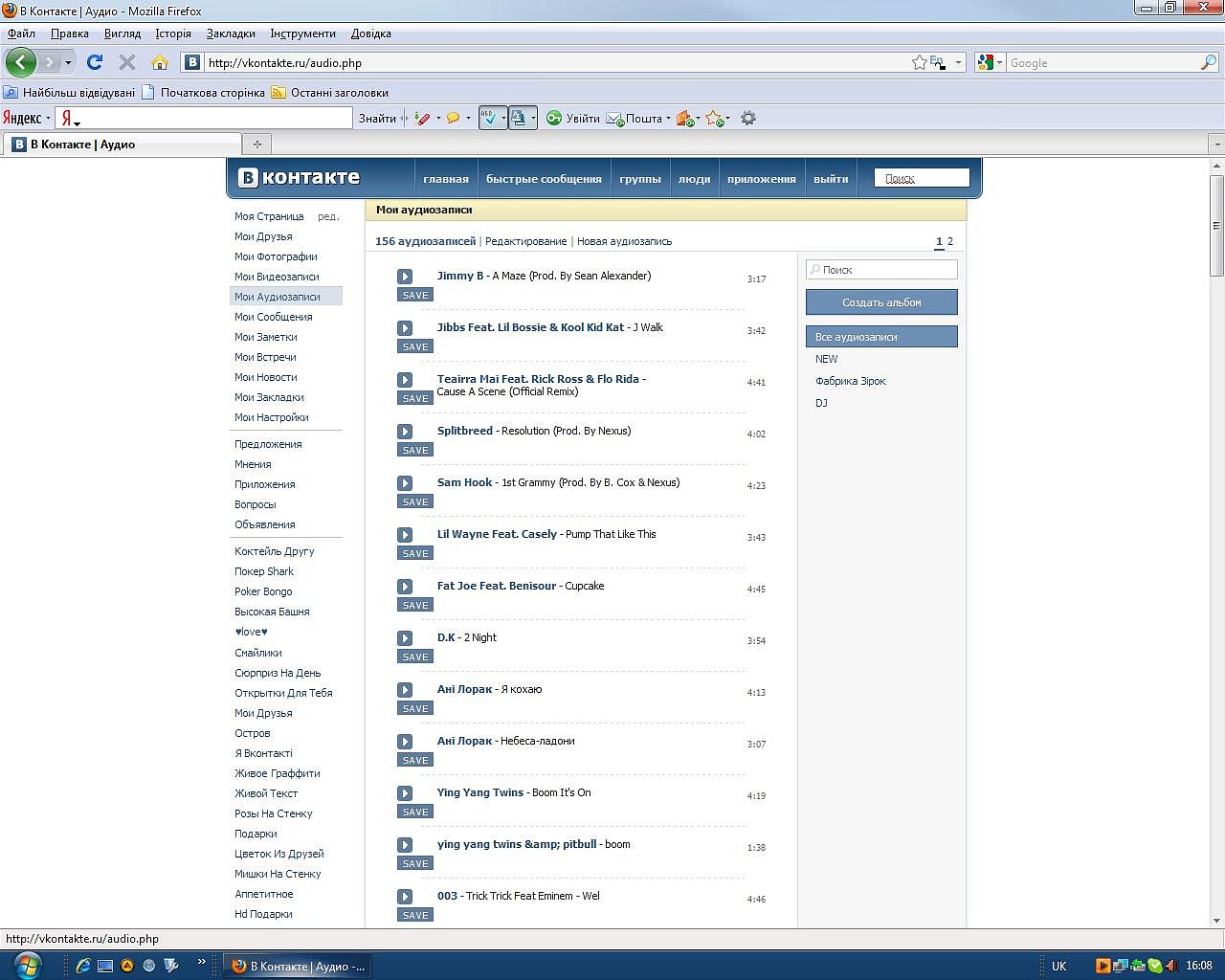The image size is (1225, 980).
Task: Play the Jimmy B A Maze track
Action: click(x=405, y=277)
